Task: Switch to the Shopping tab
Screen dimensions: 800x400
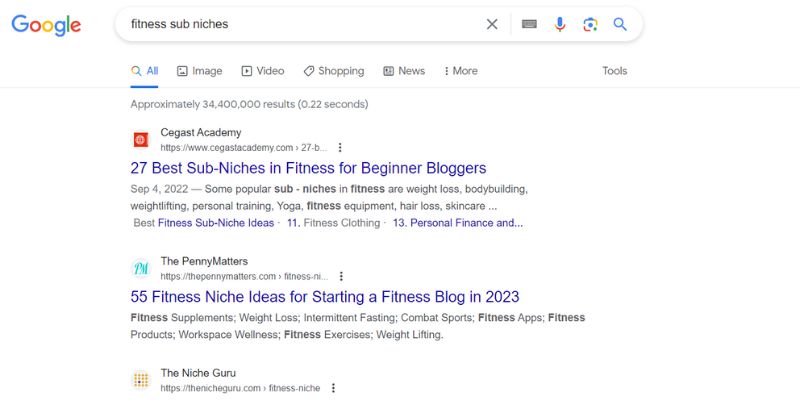Action: [x=334, y=71]
